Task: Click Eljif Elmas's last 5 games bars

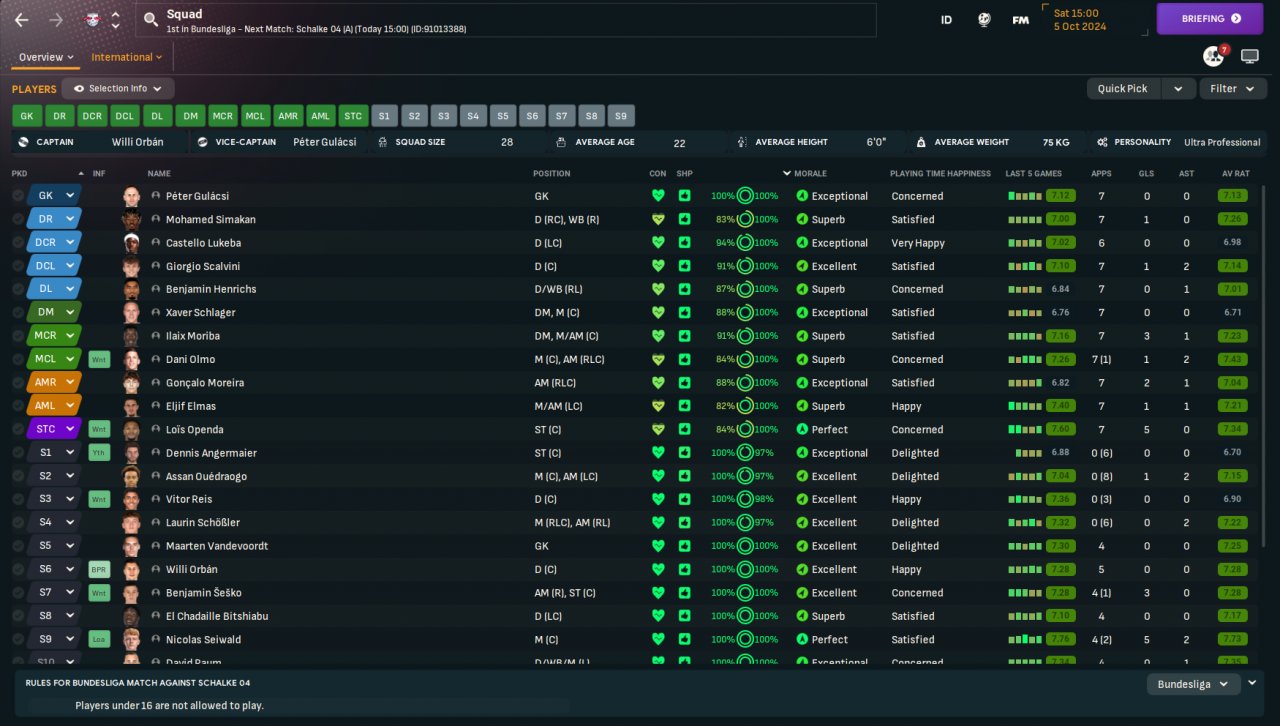Action: coord(1026,406)
